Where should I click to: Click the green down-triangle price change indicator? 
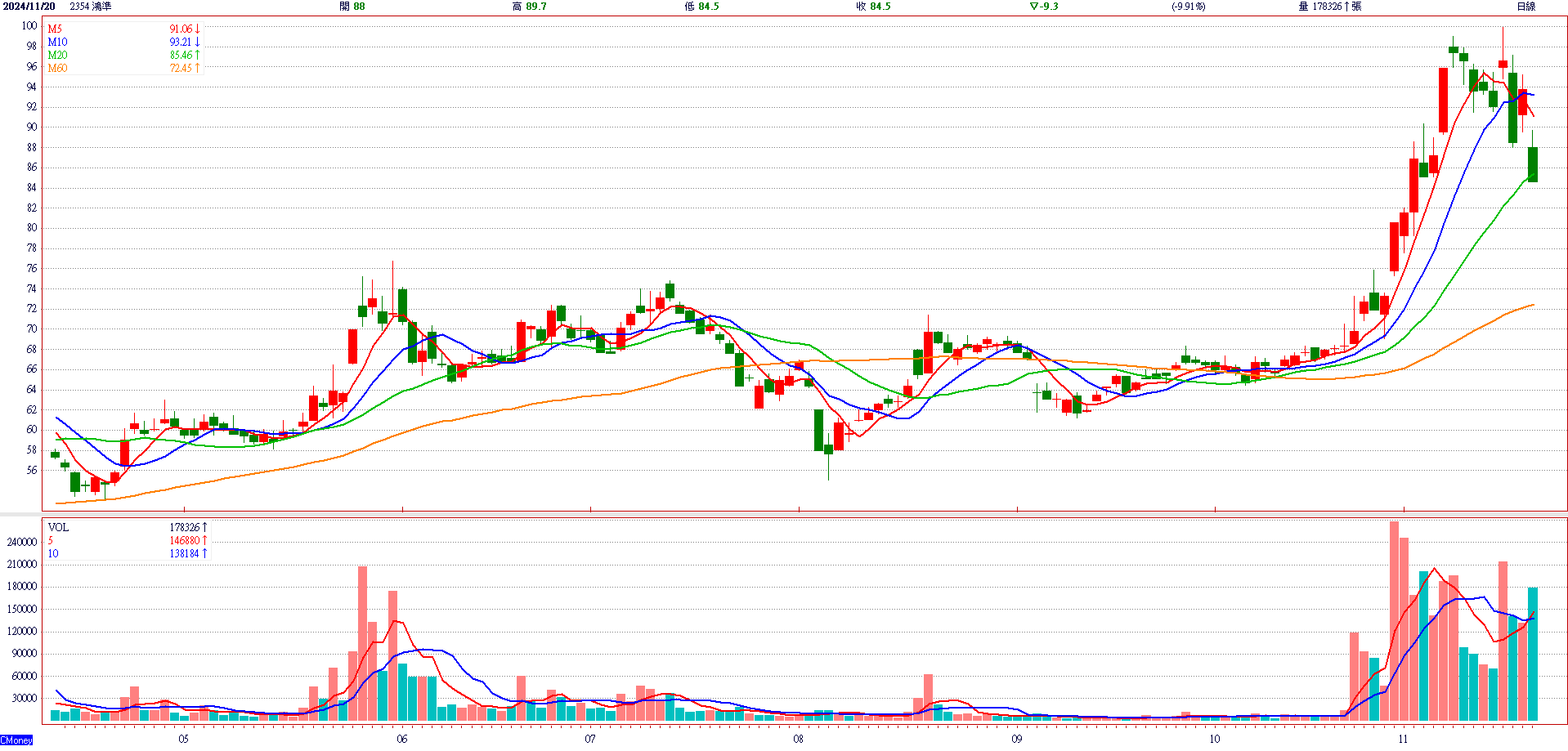click(x=1033, y=7)
